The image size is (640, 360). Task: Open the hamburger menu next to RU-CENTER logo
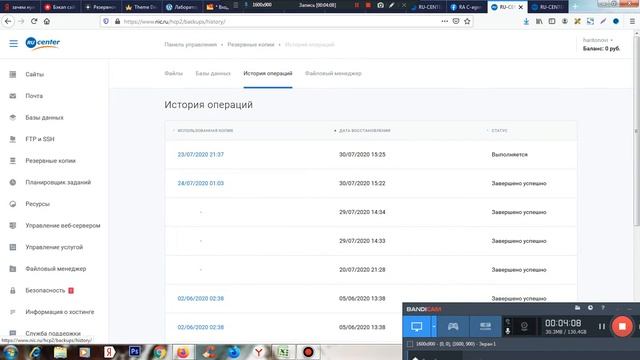[13, 43]
